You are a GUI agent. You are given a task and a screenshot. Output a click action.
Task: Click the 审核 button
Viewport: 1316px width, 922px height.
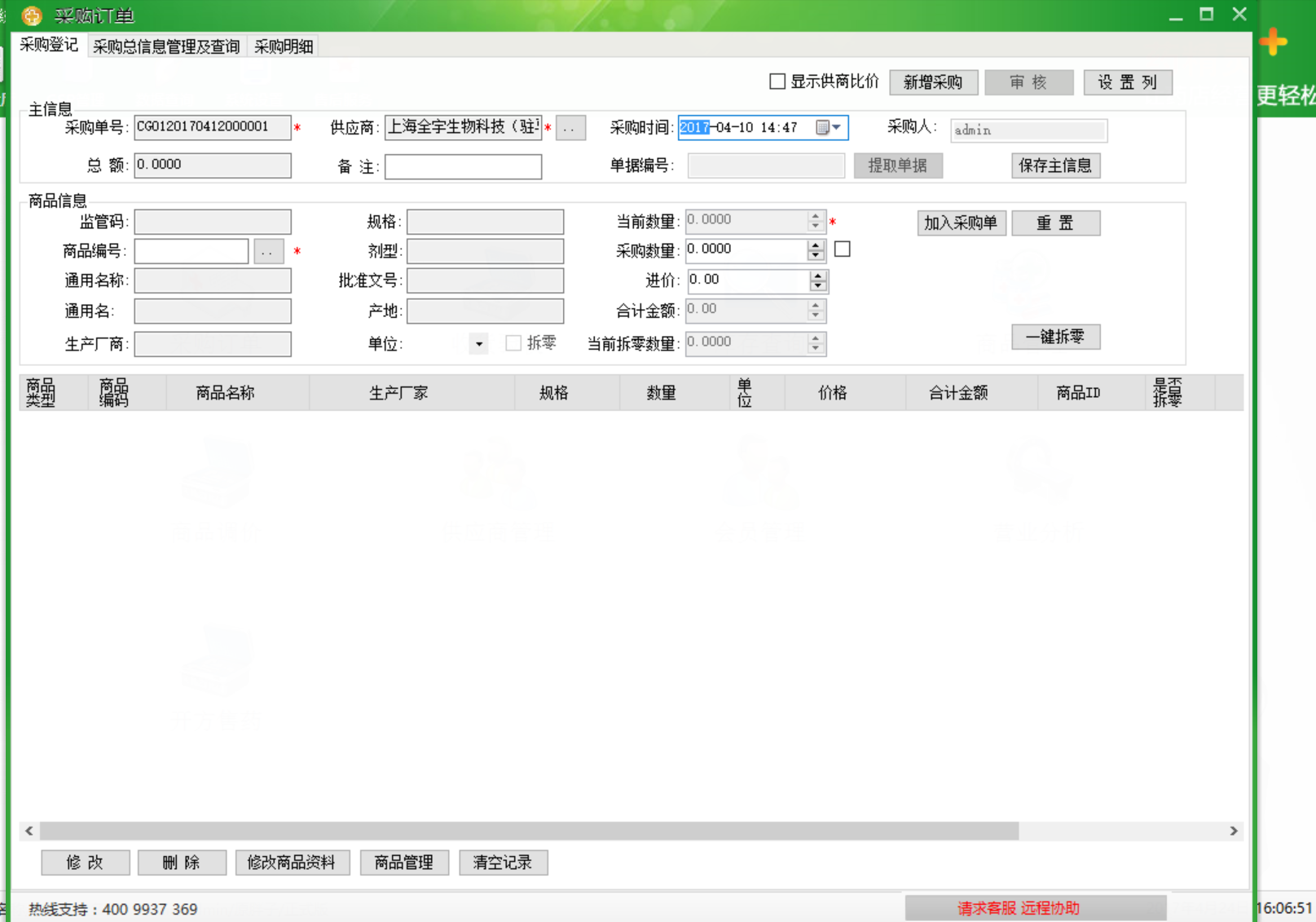pos(1028,82)
